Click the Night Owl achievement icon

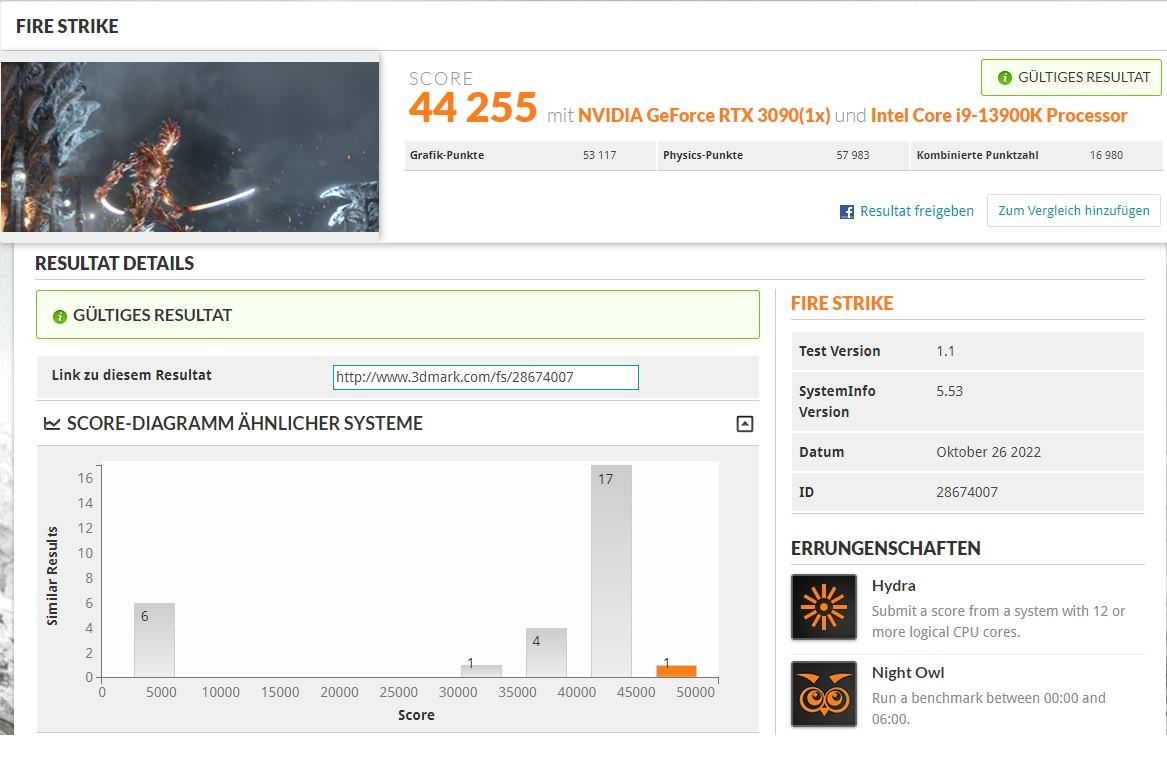click(824, 694)
